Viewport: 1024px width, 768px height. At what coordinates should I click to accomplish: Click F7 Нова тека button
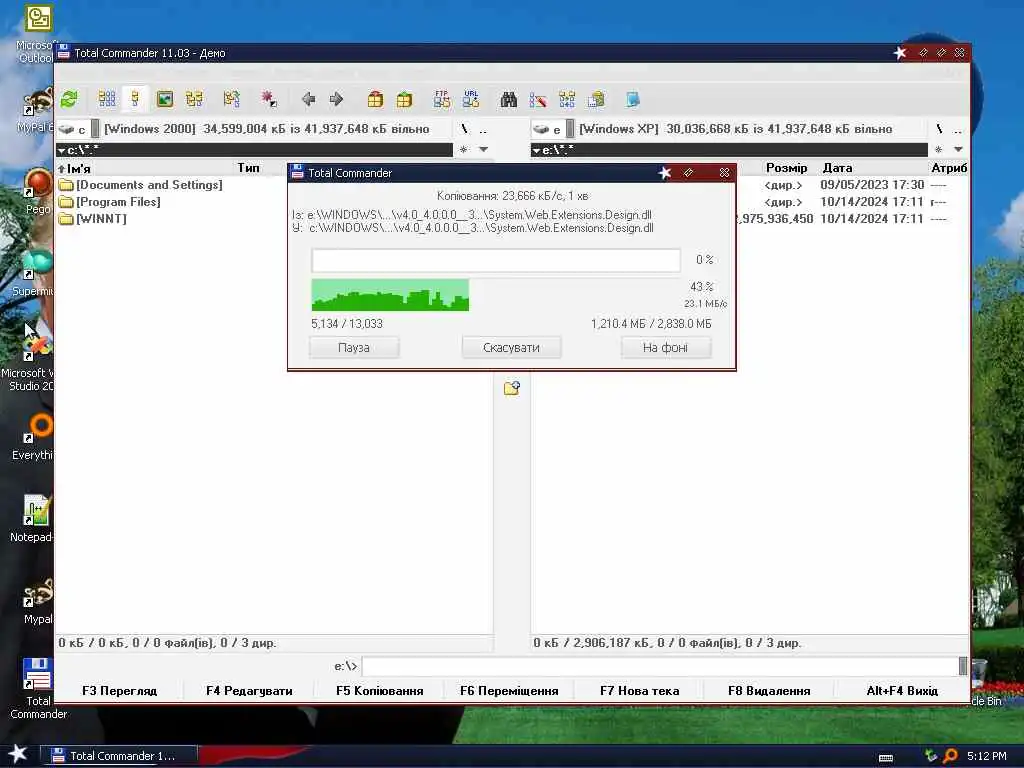pos(639,691)
